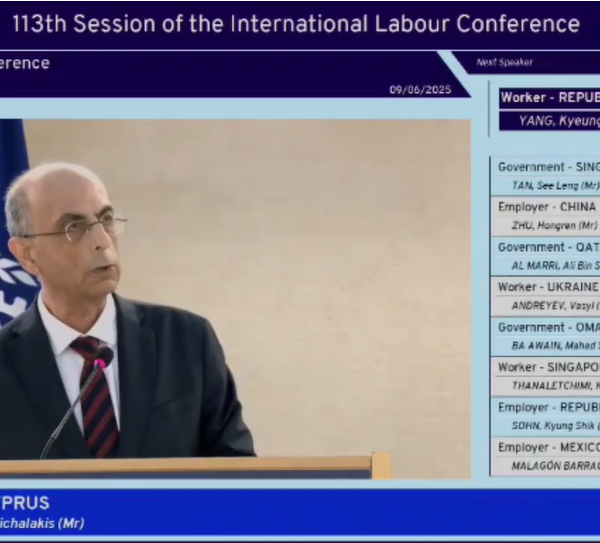
Task: Select the Government - QATAR row
Action: 545,247
